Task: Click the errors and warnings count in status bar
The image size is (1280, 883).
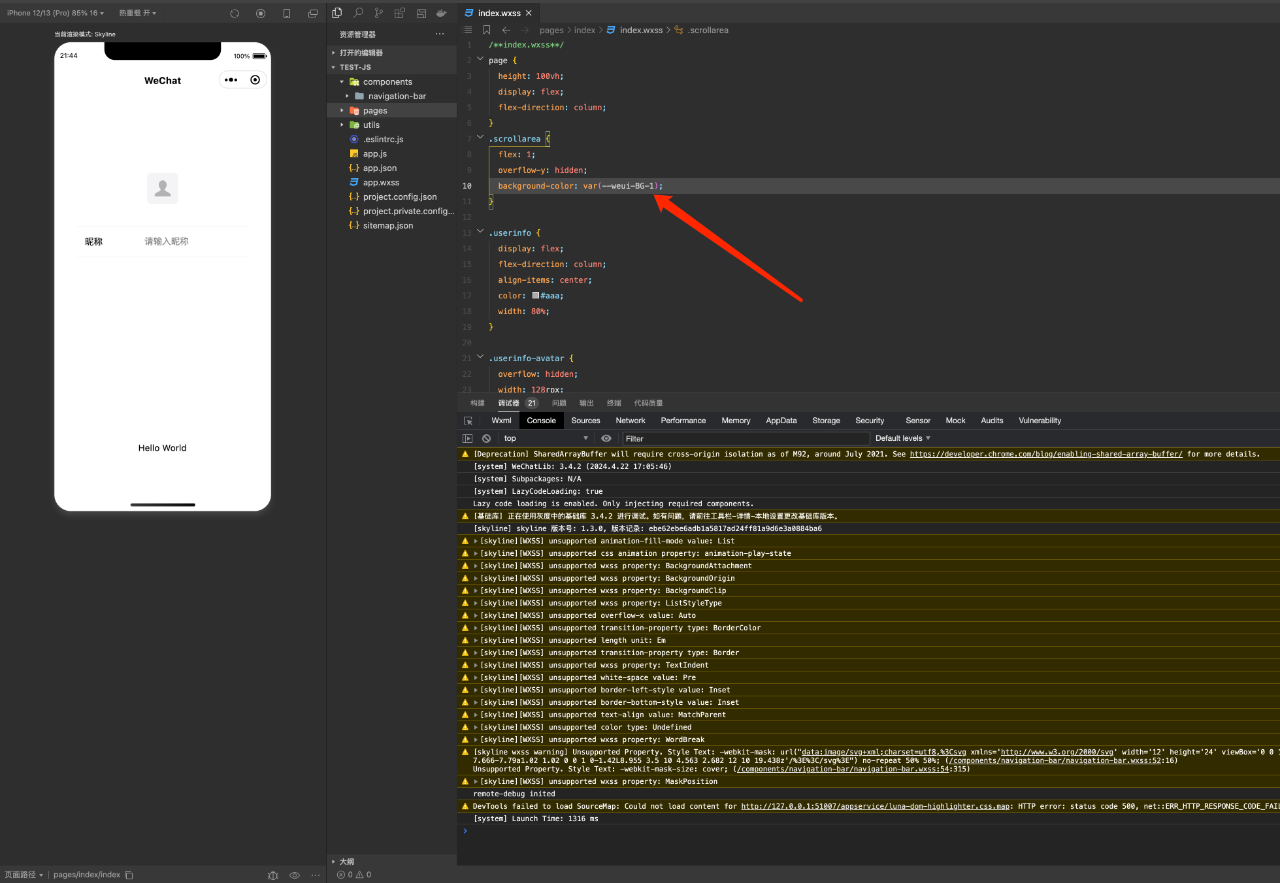Action: [354, 875]
